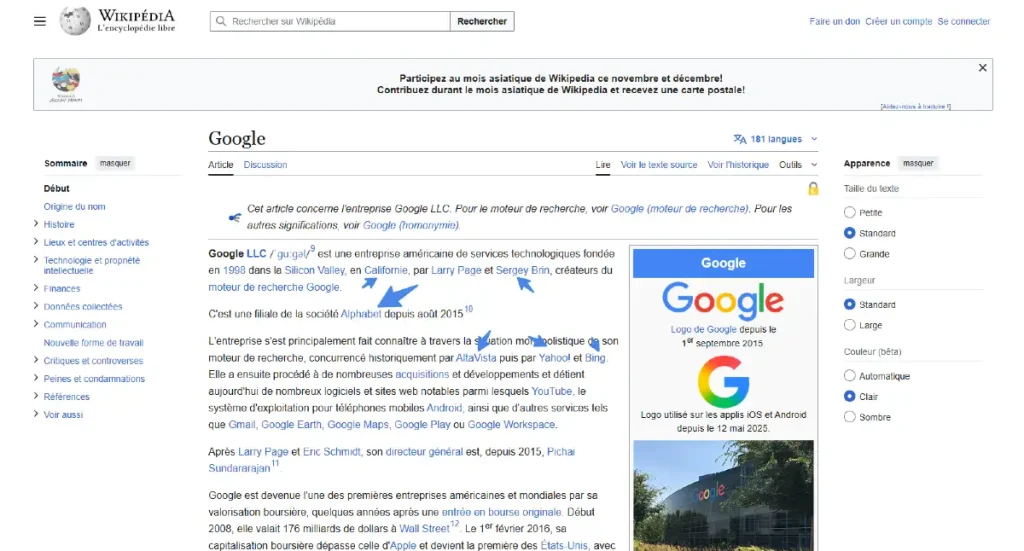
Task: Jump to Origine du nom section
Action: tap(74, 206)
